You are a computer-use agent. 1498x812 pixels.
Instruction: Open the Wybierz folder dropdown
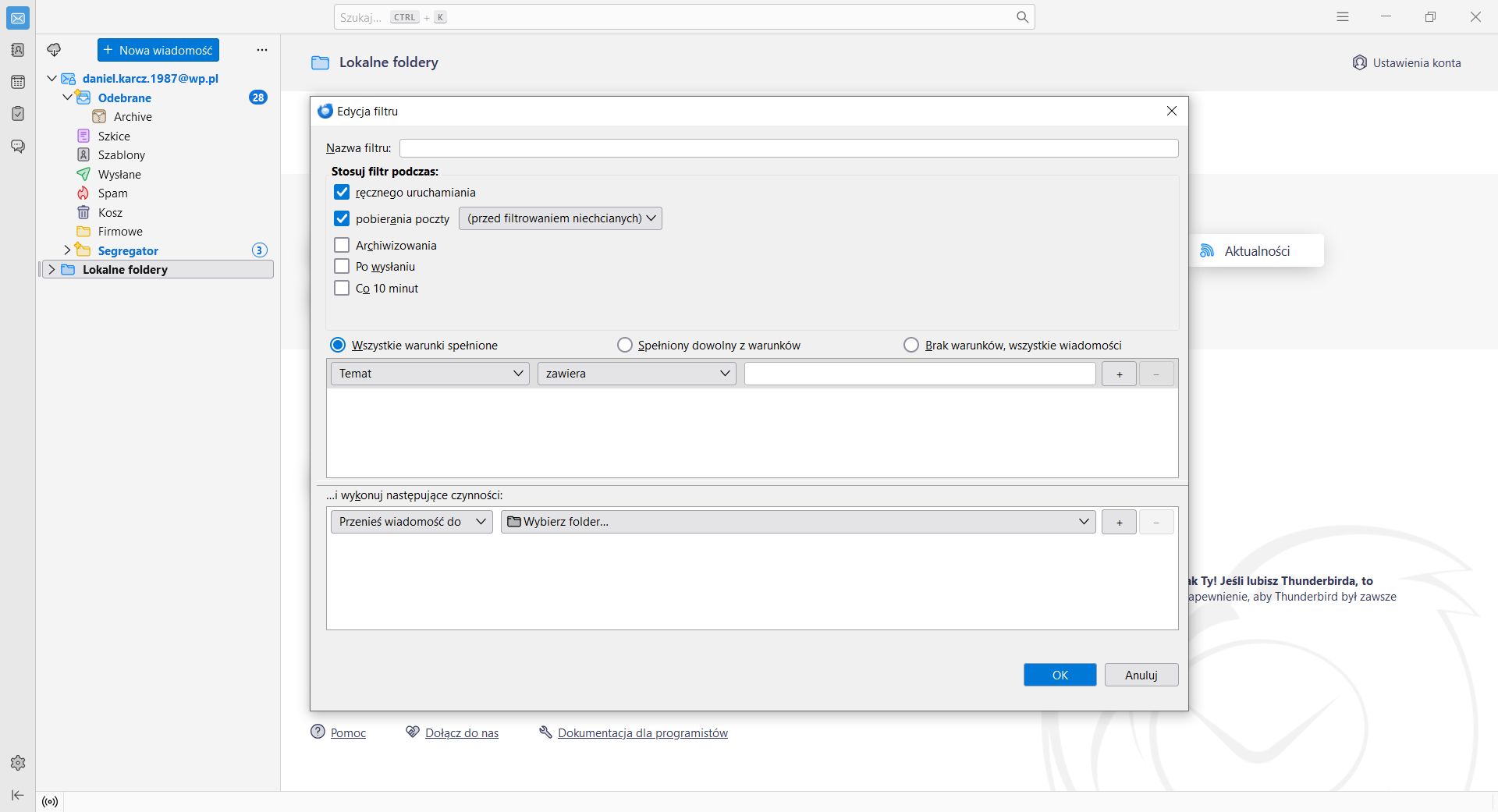click(x=798, y=522)
